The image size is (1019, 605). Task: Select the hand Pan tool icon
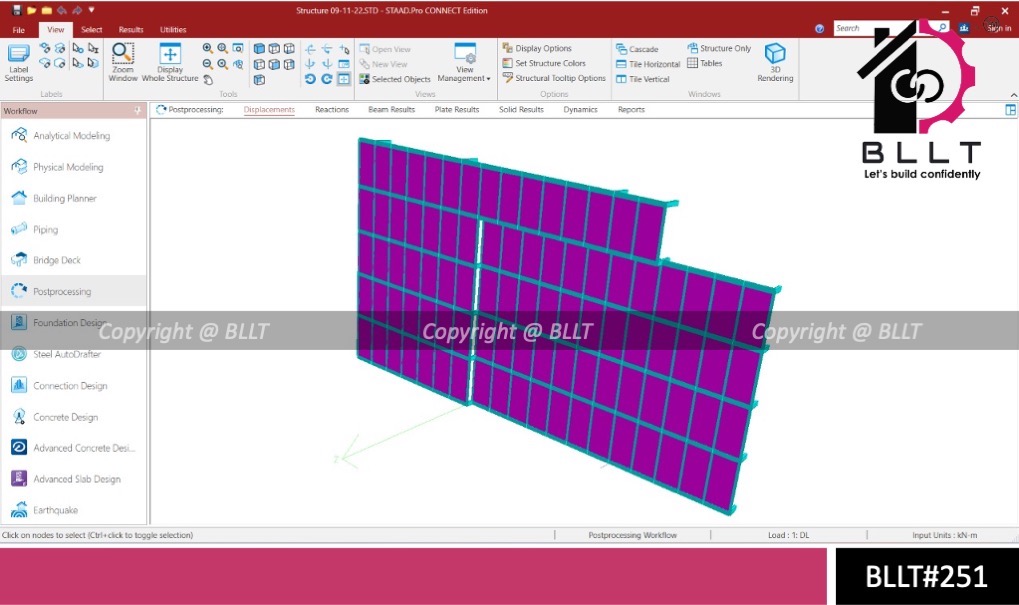tap(208, 80)
